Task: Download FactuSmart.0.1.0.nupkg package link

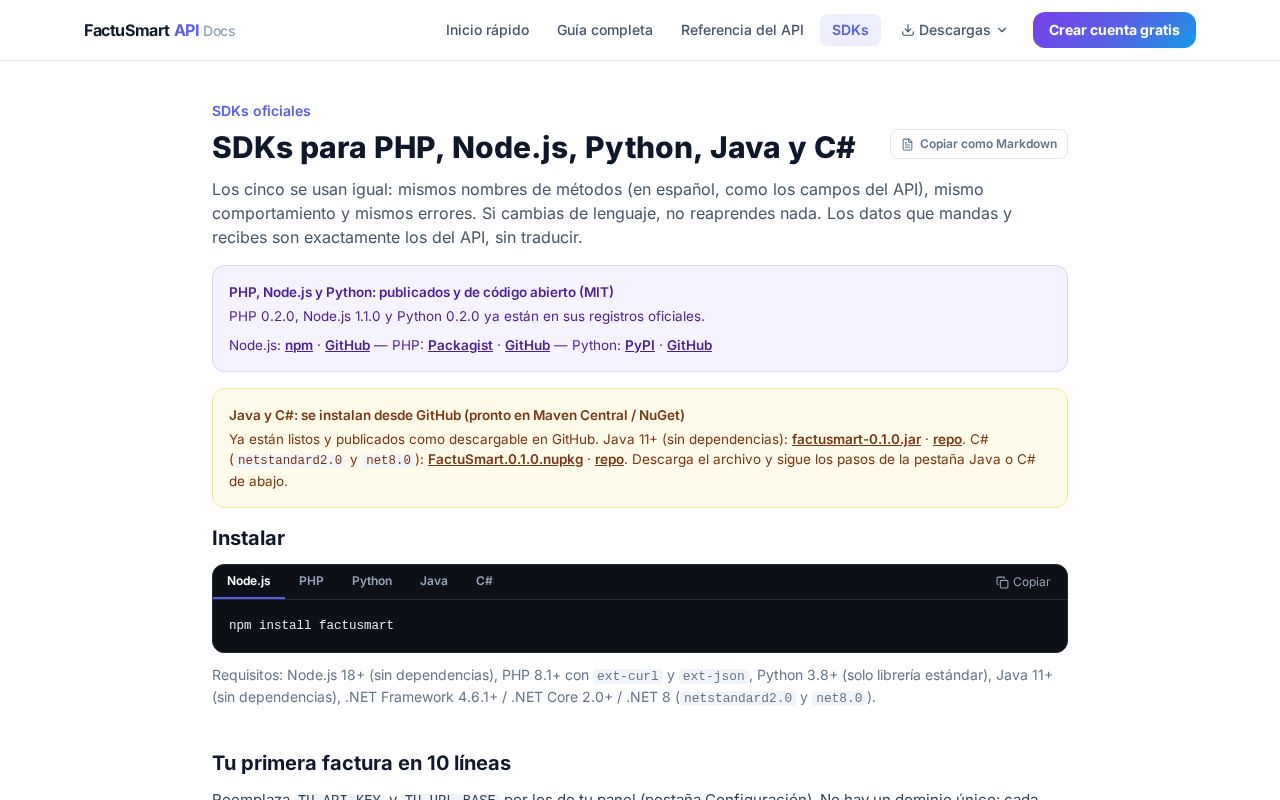Action: [505, 459]
